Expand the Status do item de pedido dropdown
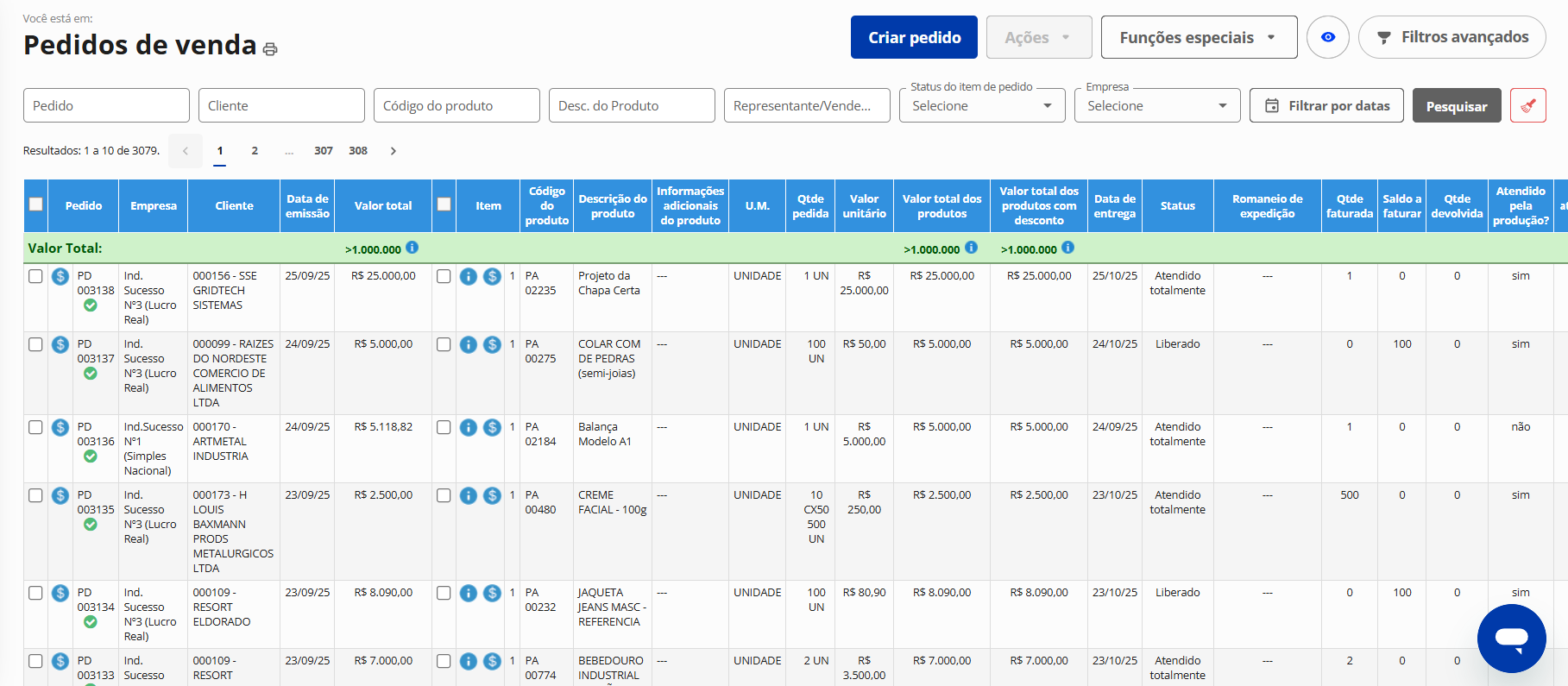The height and width of the screenshot is (686, 1568). [x=981, y=106]
